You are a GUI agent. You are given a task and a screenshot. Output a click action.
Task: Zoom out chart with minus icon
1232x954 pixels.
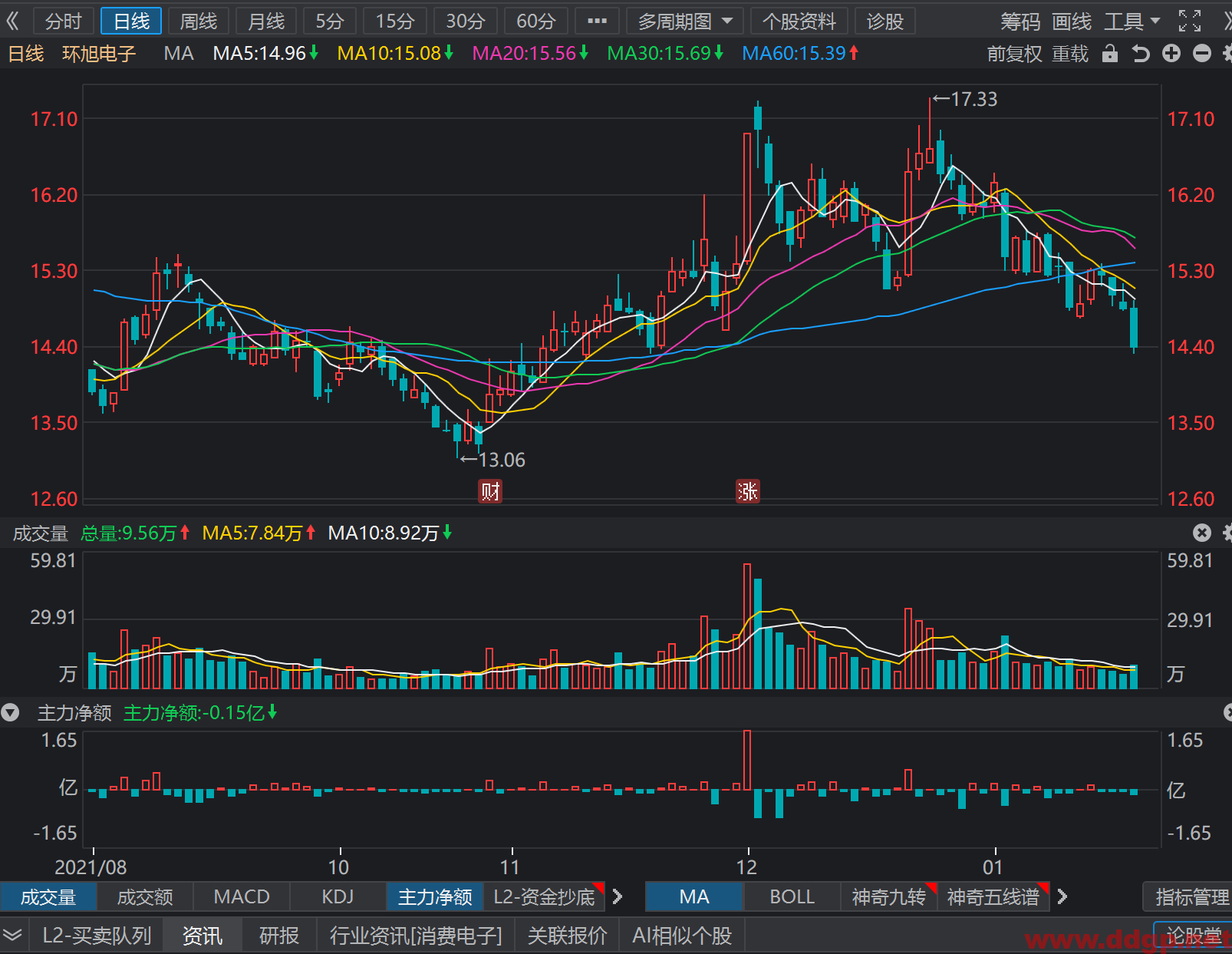click(x=1202, y=53)
